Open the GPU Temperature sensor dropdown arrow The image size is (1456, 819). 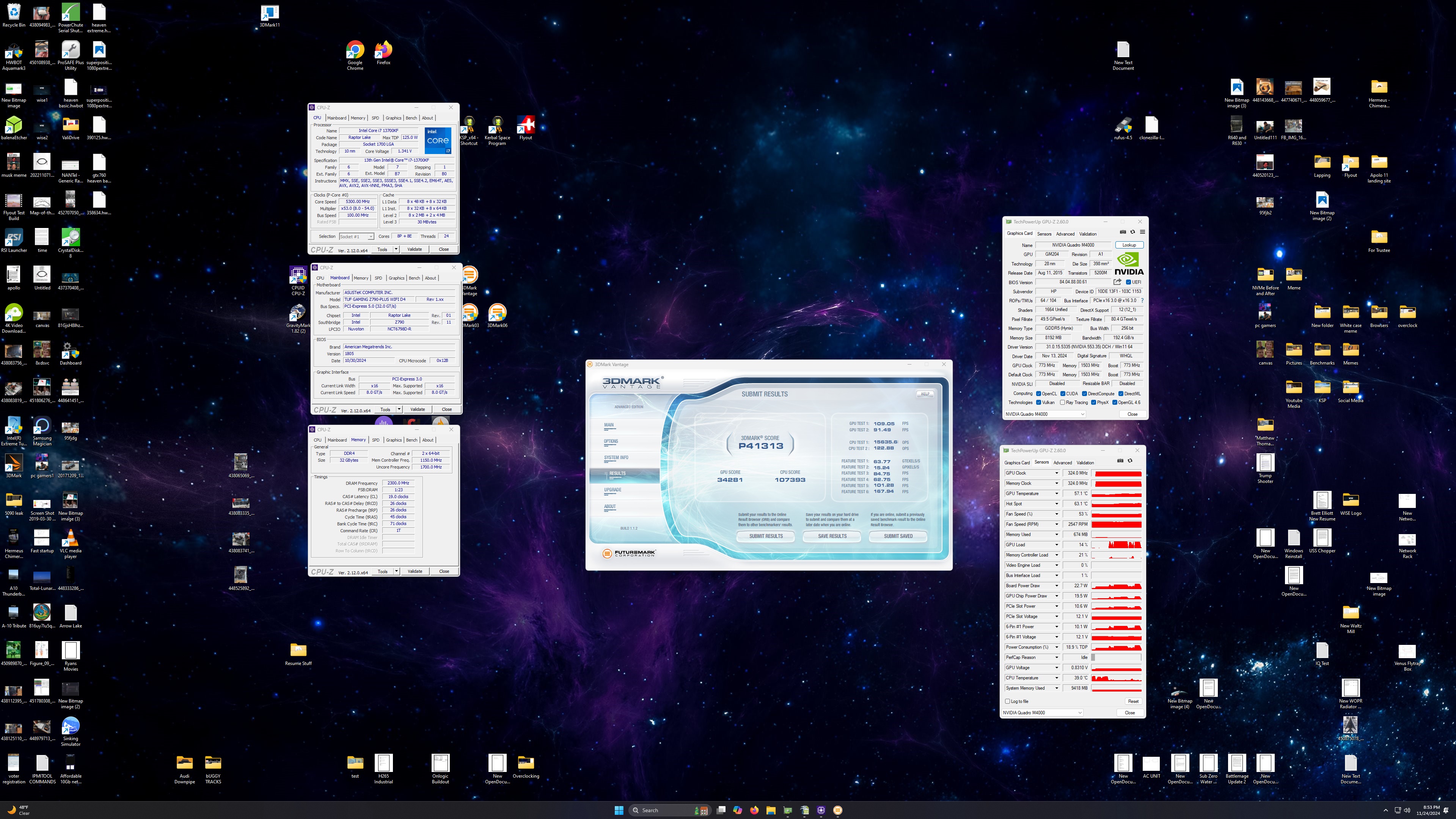[x=1056, y=494]
